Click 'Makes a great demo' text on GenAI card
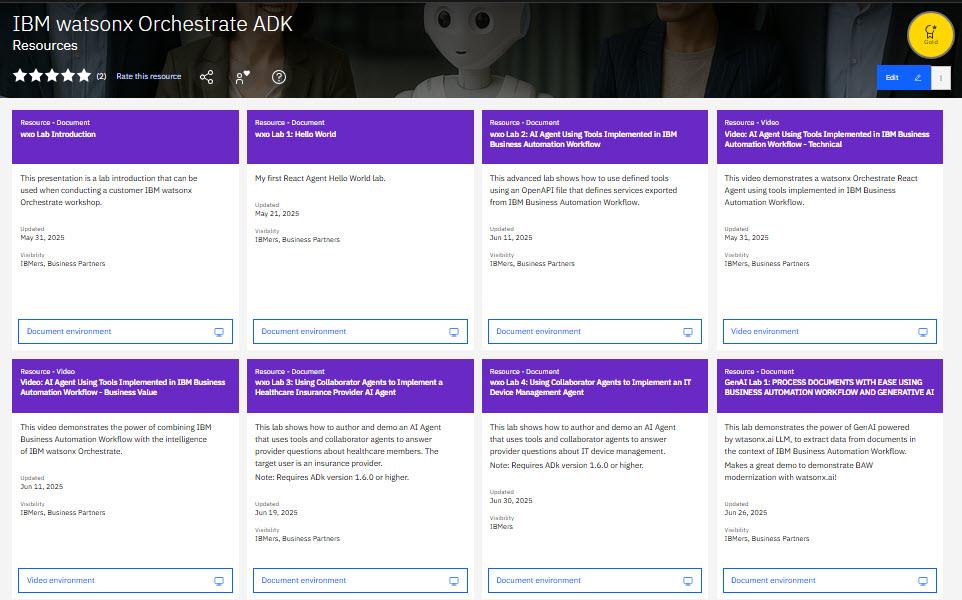The width and height of the screenshot is (962, 600). (x=799, y=471)
